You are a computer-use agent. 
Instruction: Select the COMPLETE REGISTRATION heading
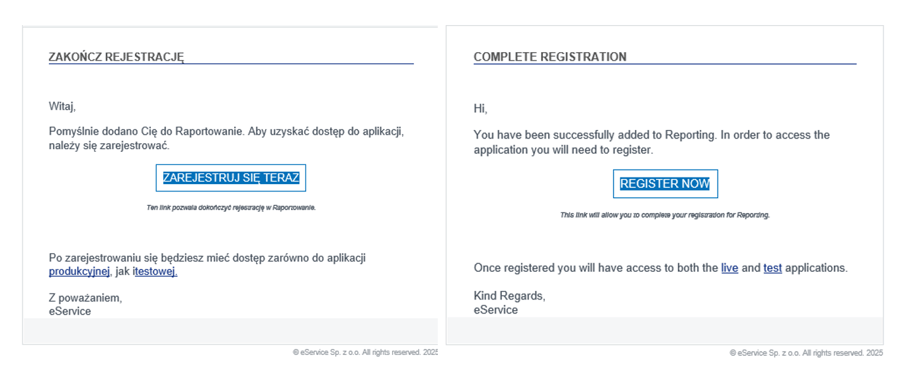pyautogui.click(x=550, y=57)
